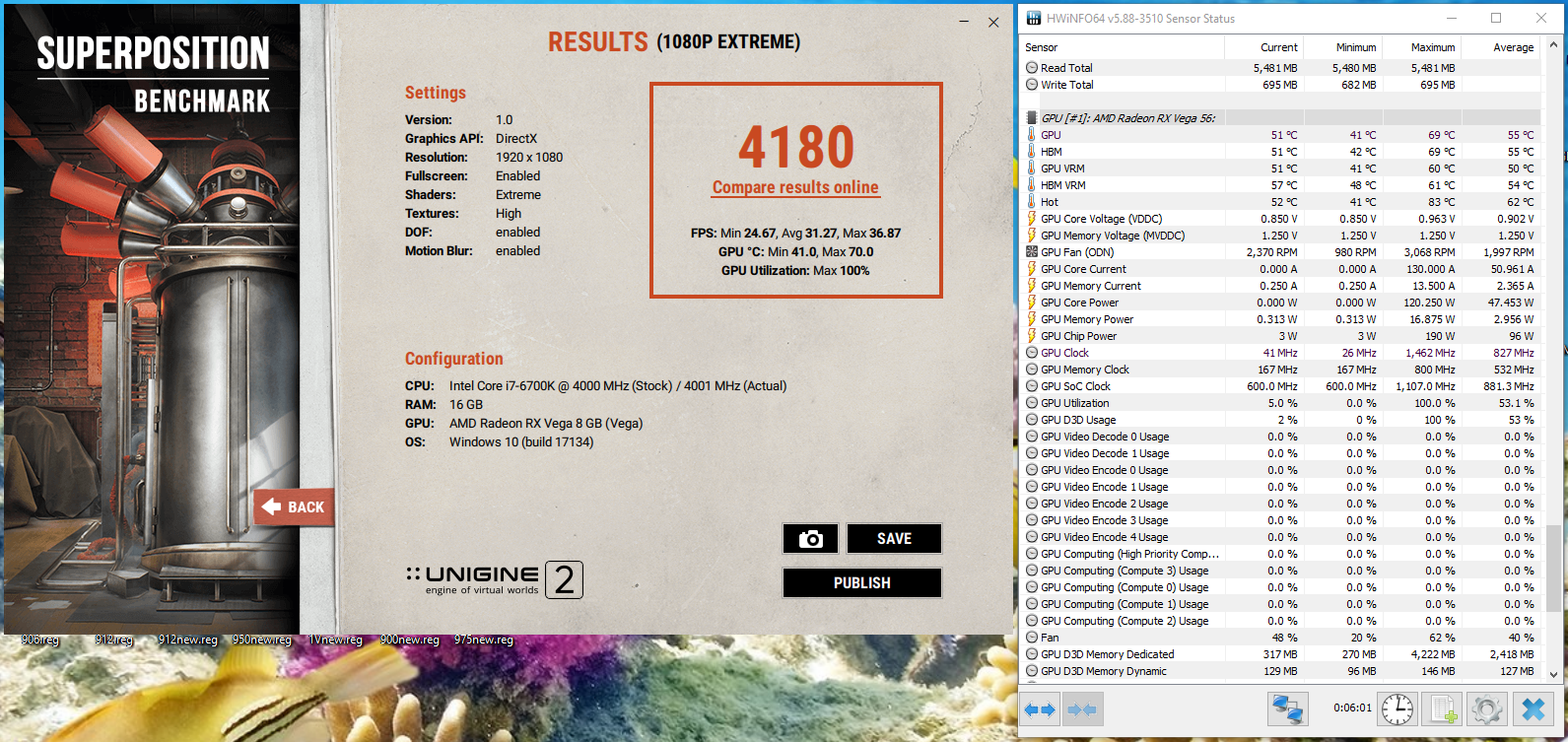Image resolution: width=1568 pixels, height=742 pixels.
Task: Select the HBM temperature row
Action: pos(1280,152)
